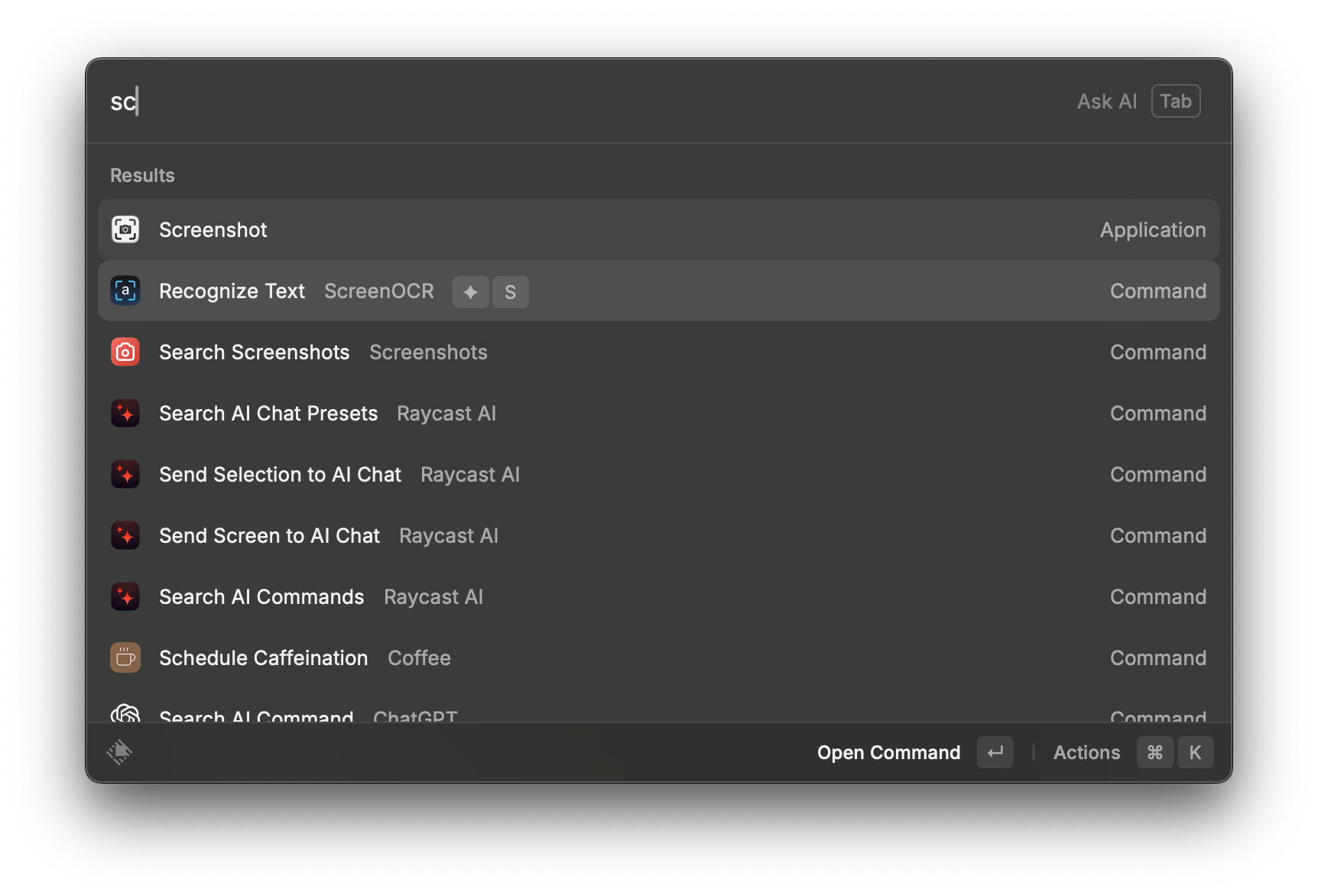Click 'Command' label on Schedule Caffeination row
The image size is (1318, 896).
click(1158, 658)
